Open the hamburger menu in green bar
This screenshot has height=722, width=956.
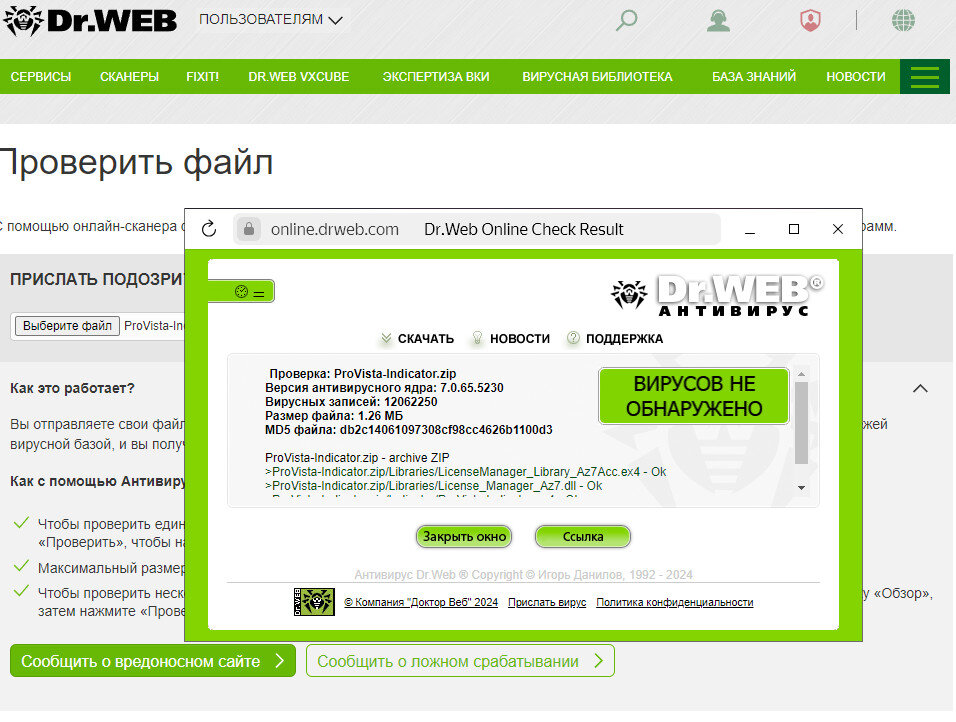point(924,77)
